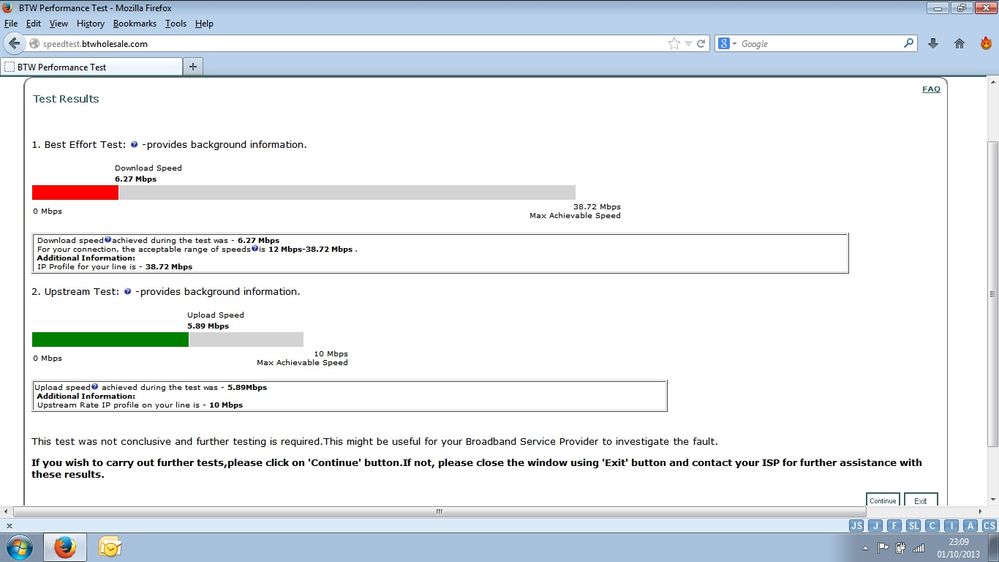Open the File menu
The height and width of the screenshot is (562, 999).
pyautogui.click(x=11, y=24)
